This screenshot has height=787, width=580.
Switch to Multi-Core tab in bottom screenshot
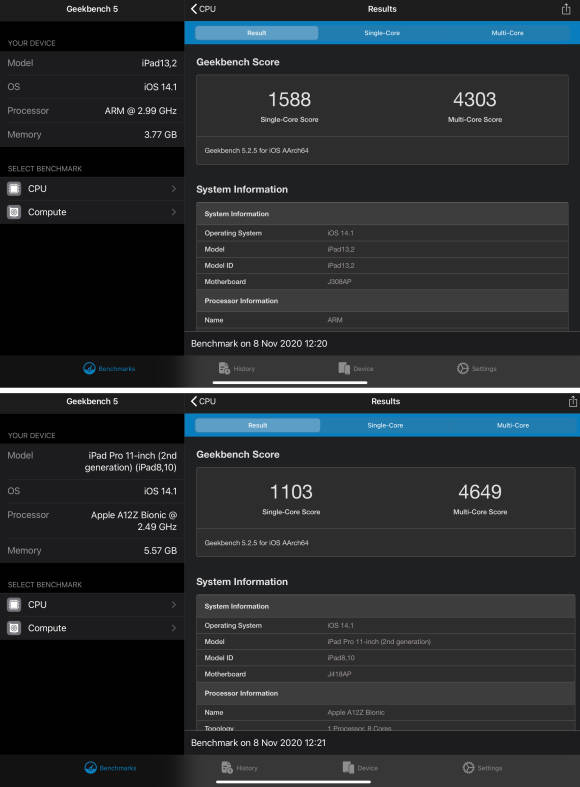[x=513, y=426]
